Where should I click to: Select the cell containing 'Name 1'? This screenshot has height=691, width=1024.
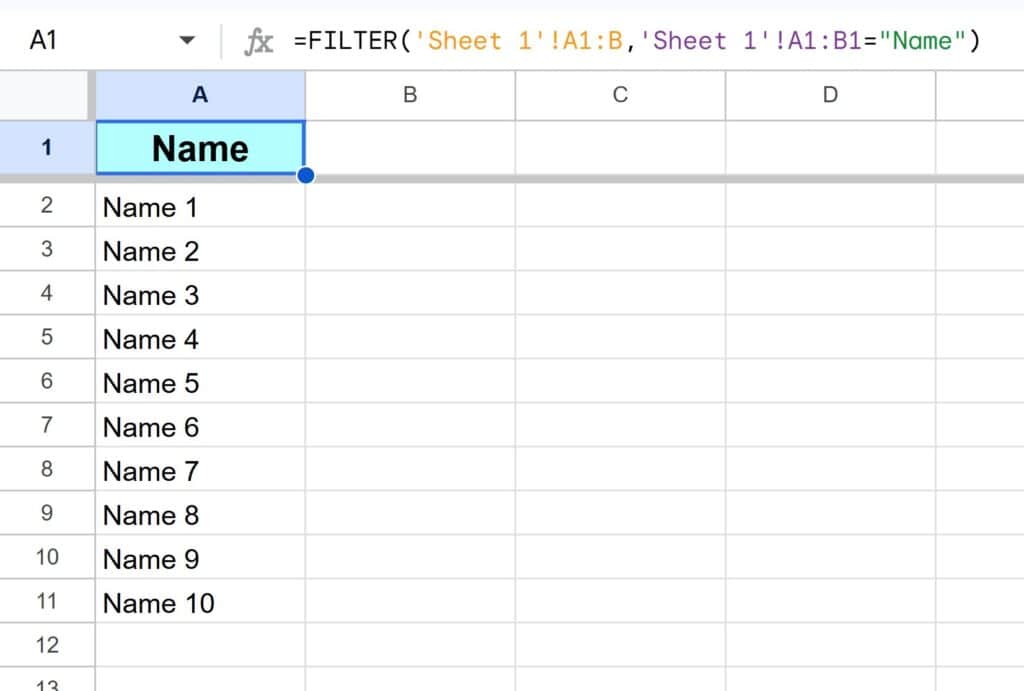click(x=200, y=206)
